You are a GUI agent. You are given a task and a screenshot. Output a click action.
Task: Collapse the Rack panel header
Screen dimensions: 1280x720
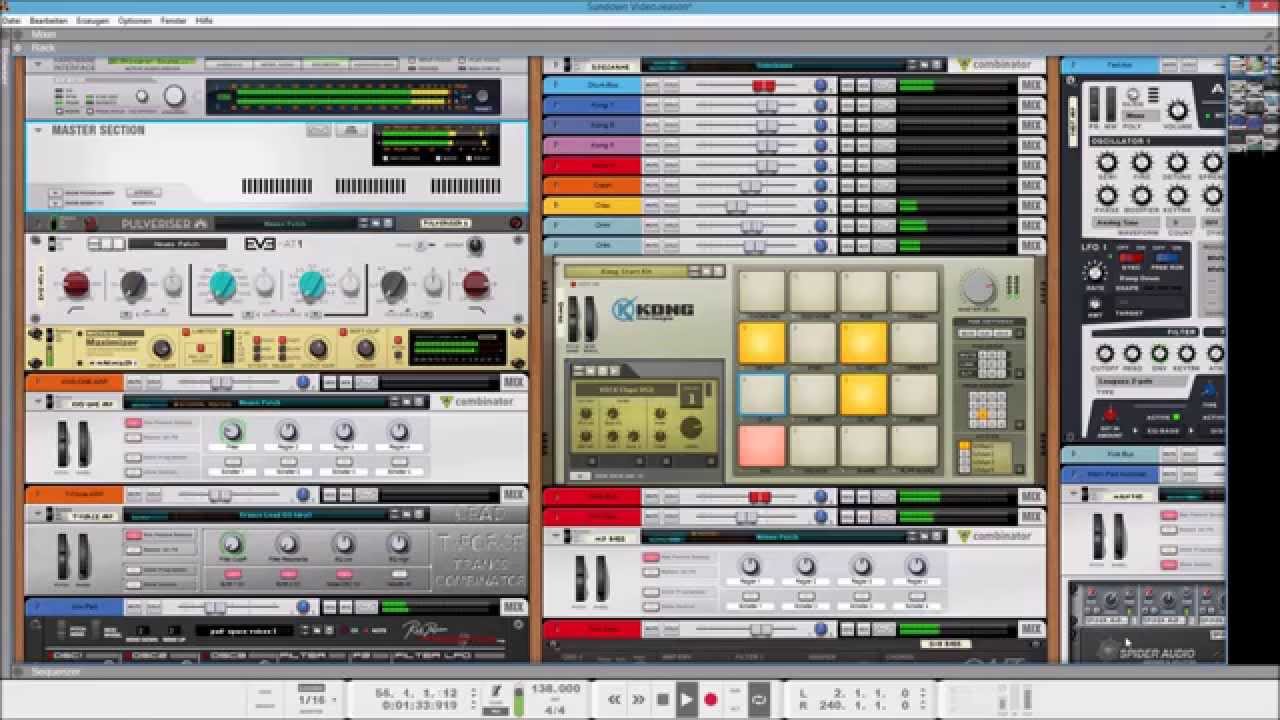point(20,47)
